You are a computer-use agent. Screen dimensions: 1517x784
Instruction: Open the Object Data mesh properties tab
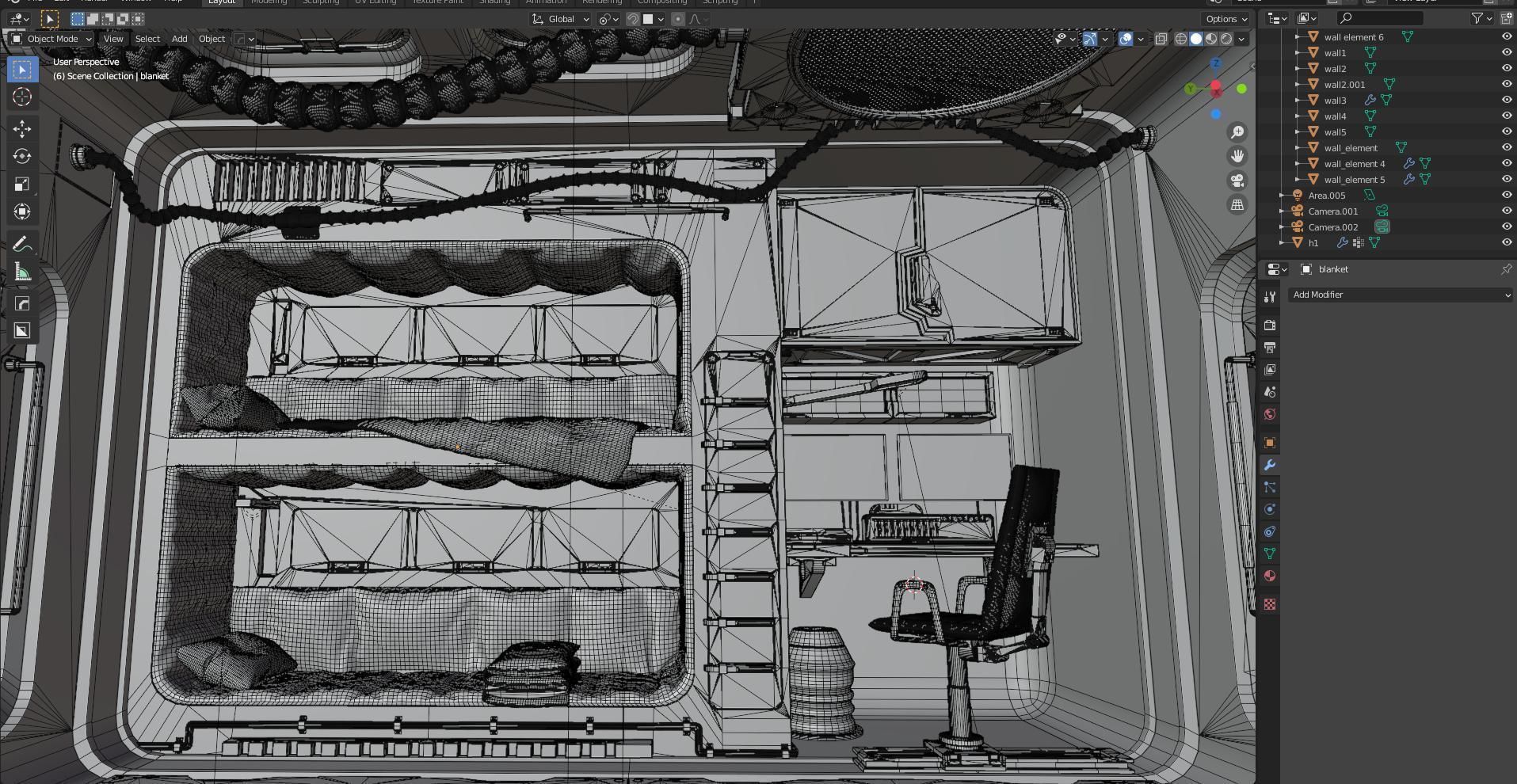(1270, 554)
